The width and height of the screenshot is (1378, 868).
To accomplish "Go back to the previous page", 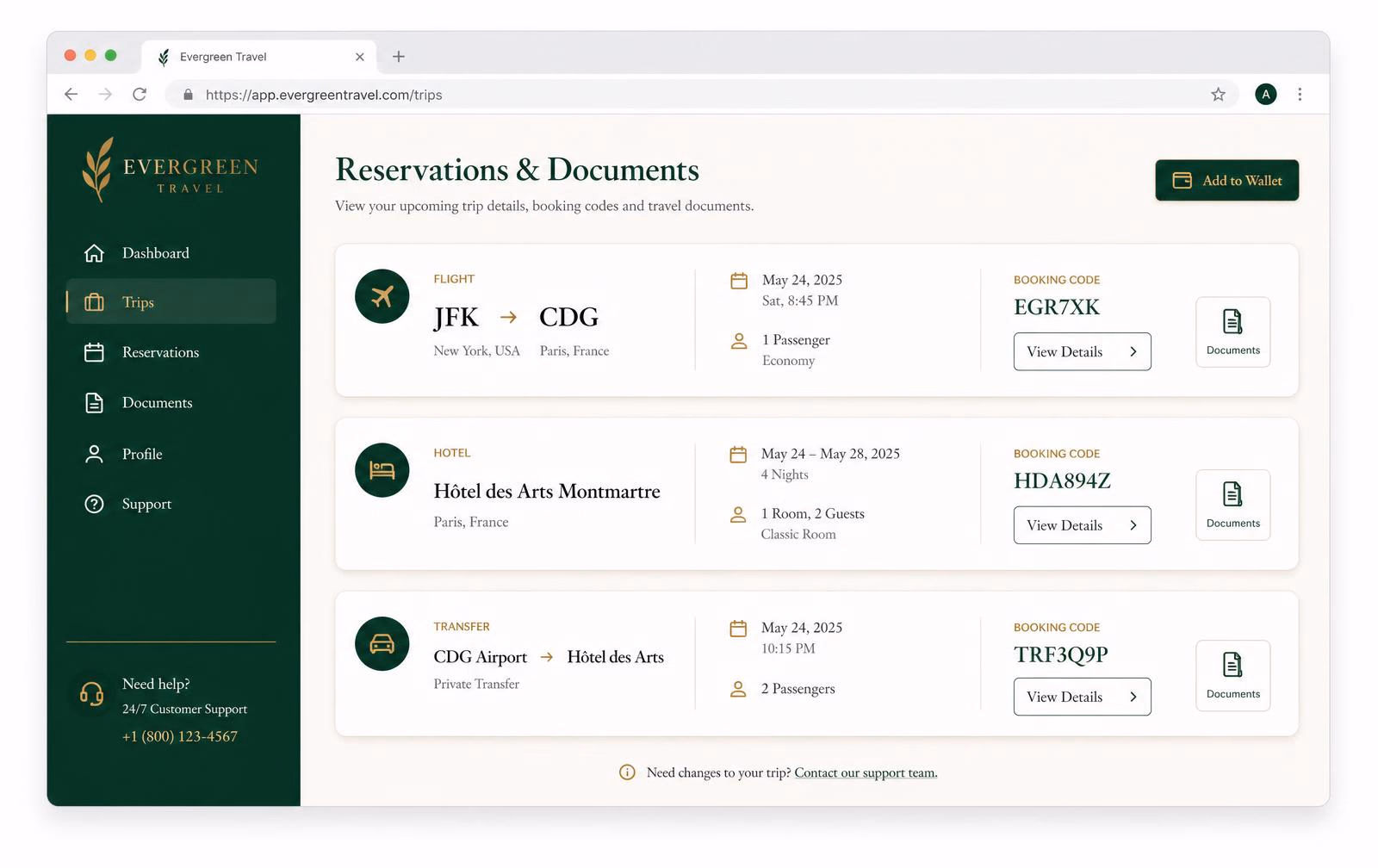I will [x=71, y=95].
